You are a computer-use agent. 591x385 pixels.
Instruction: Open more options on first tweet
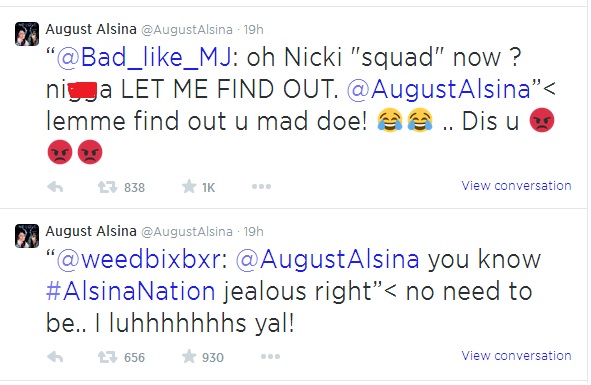pyautogui.click(x=261, y=186)
